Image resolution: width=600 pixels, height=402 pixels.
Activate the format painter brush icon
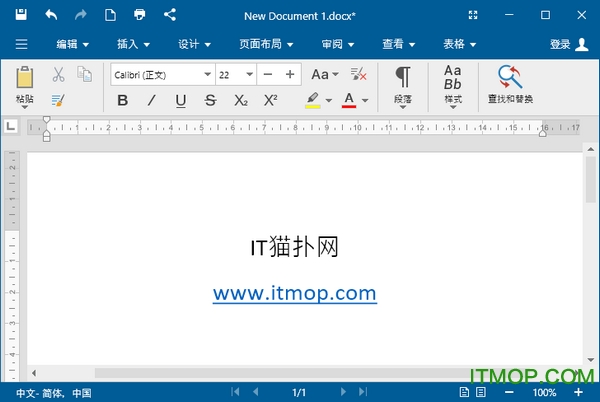pyautogui.click(x=58, y=100)
